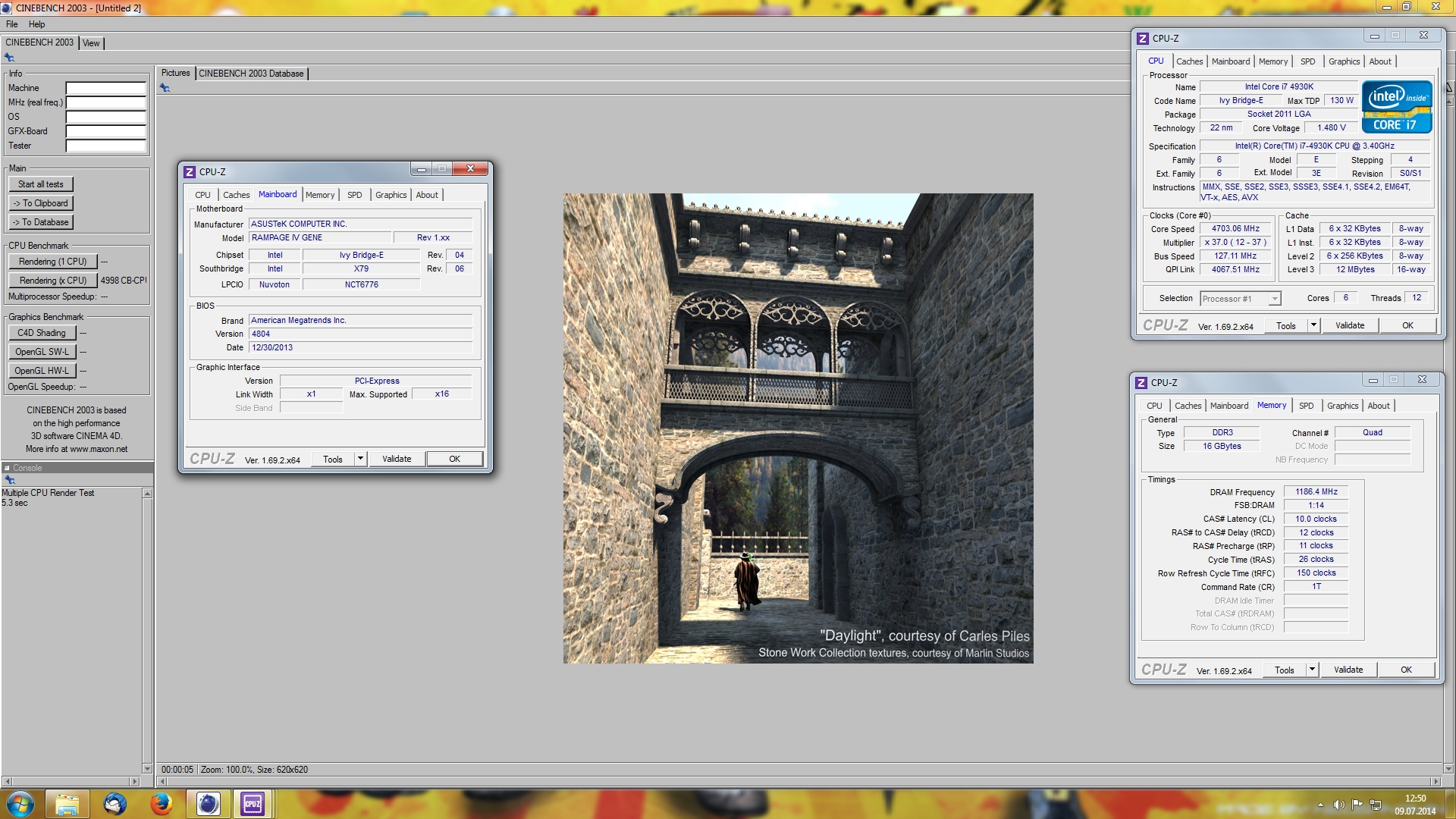
Task: Open CINEBENCH 2003 Database tab
Action: point(251,74)
